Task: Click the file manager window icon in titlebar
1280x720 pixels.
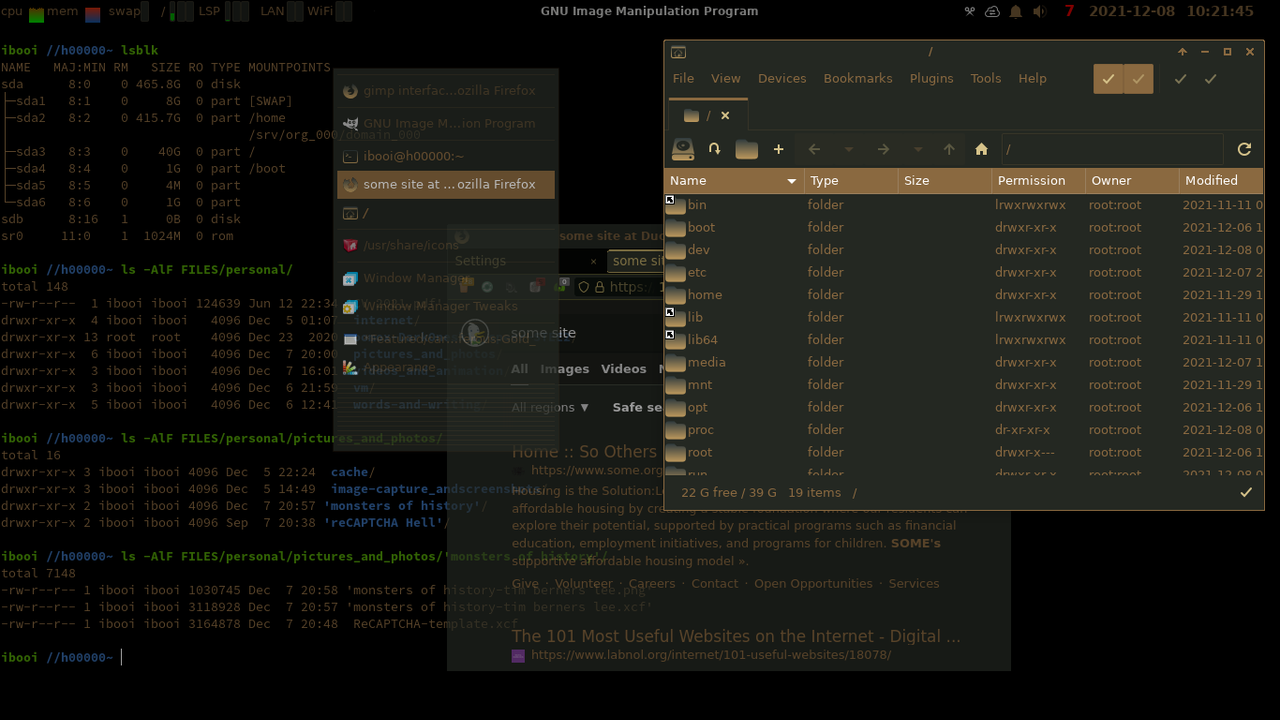Action: point(678,52)
